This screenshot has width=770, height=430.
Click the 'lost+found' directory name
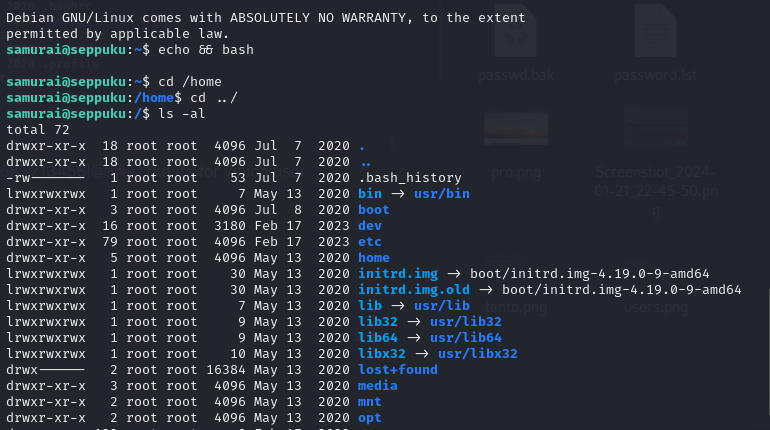[x=398, y=369]
